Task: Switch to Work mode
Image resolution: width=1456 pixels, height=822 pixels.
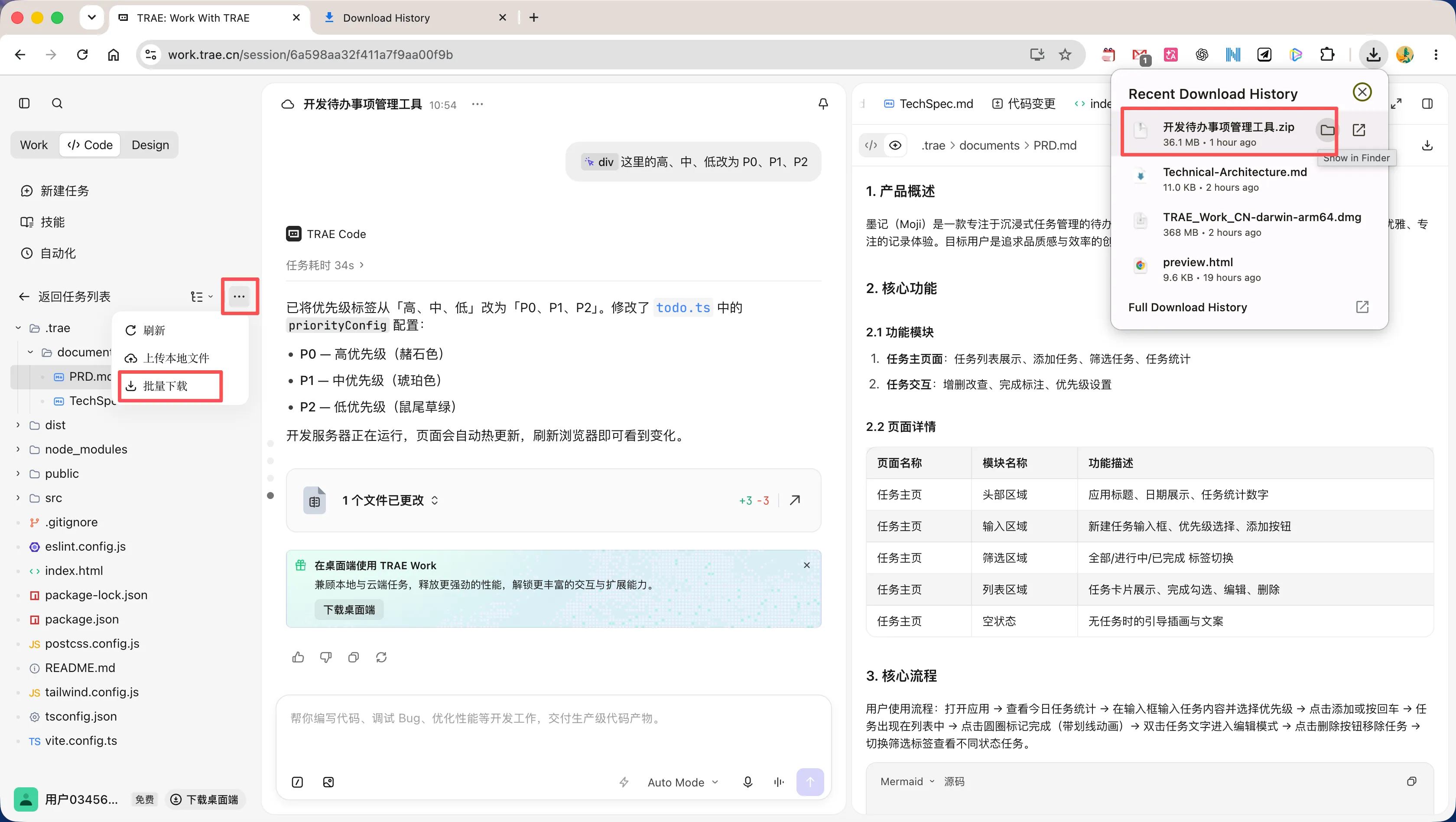Action: (34, 145)
